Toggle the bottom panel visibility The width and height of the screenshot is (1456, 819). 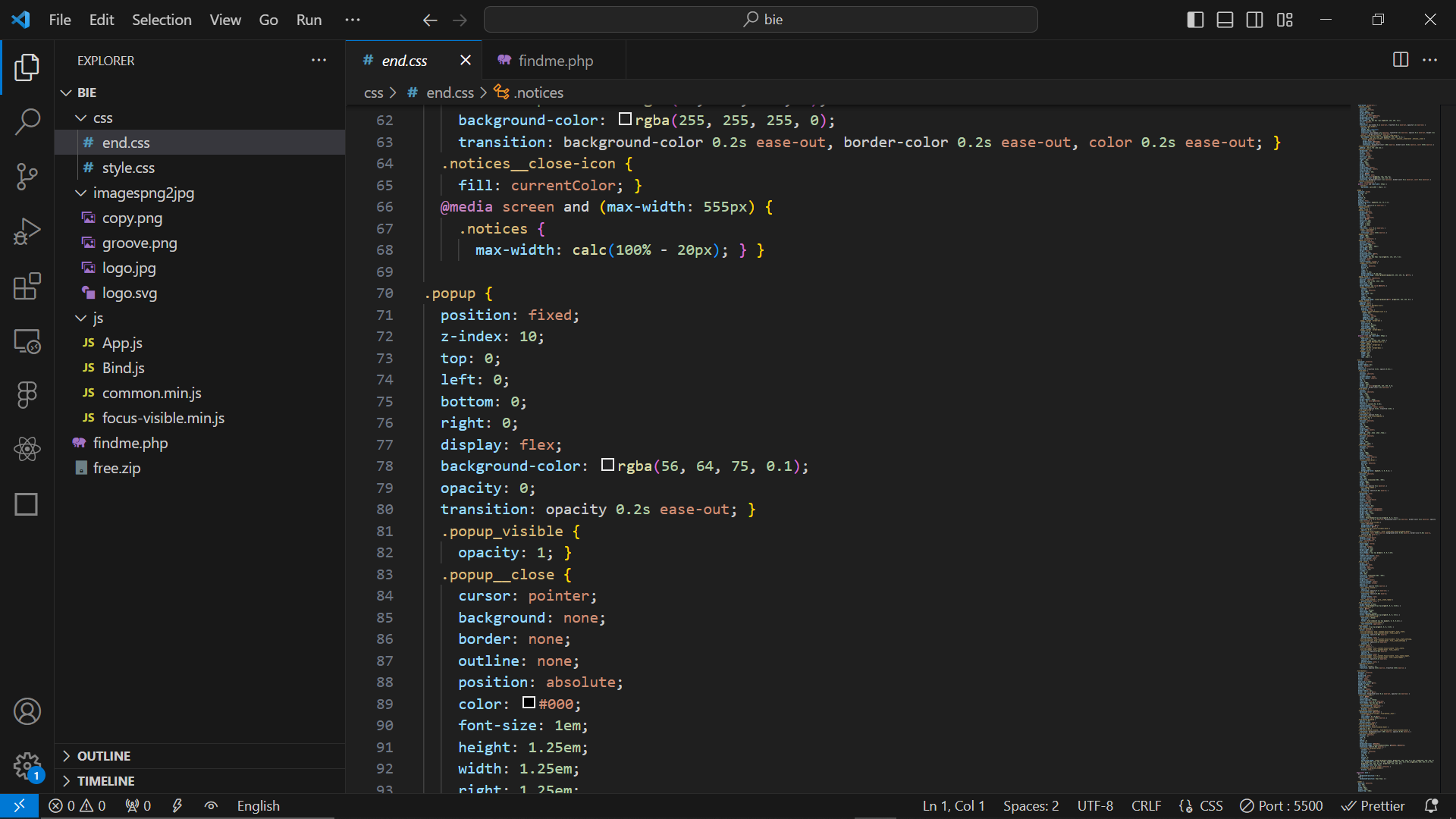tap(1225, 20)
